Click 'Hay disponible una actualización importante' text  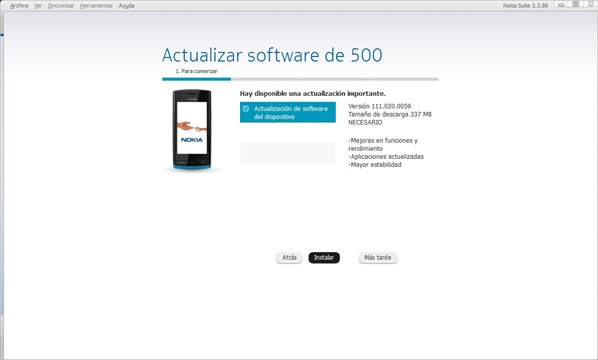click(313, 93)
